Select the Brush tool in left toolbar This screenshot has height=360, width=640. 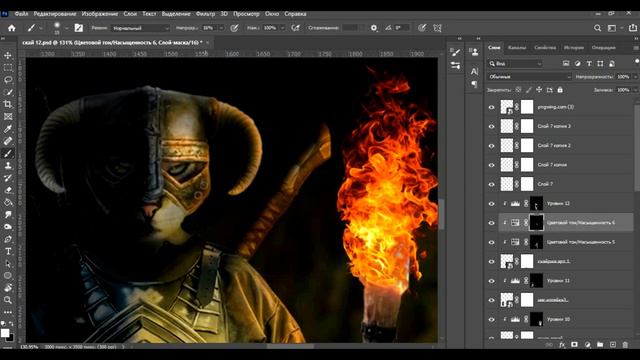click(8, 153)
